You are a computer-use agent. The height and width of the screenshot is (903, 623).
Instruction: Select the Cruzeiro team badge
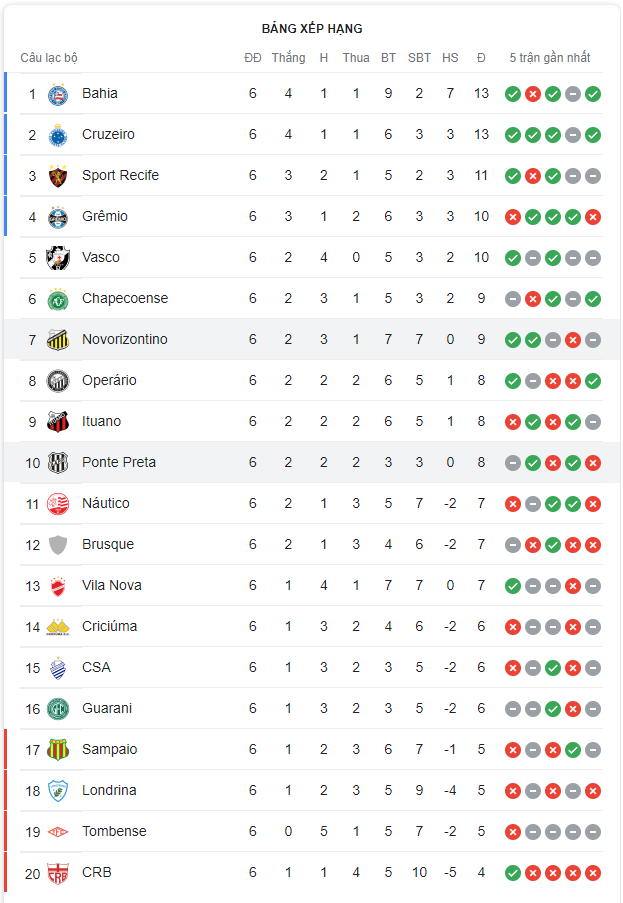[58, 134]
